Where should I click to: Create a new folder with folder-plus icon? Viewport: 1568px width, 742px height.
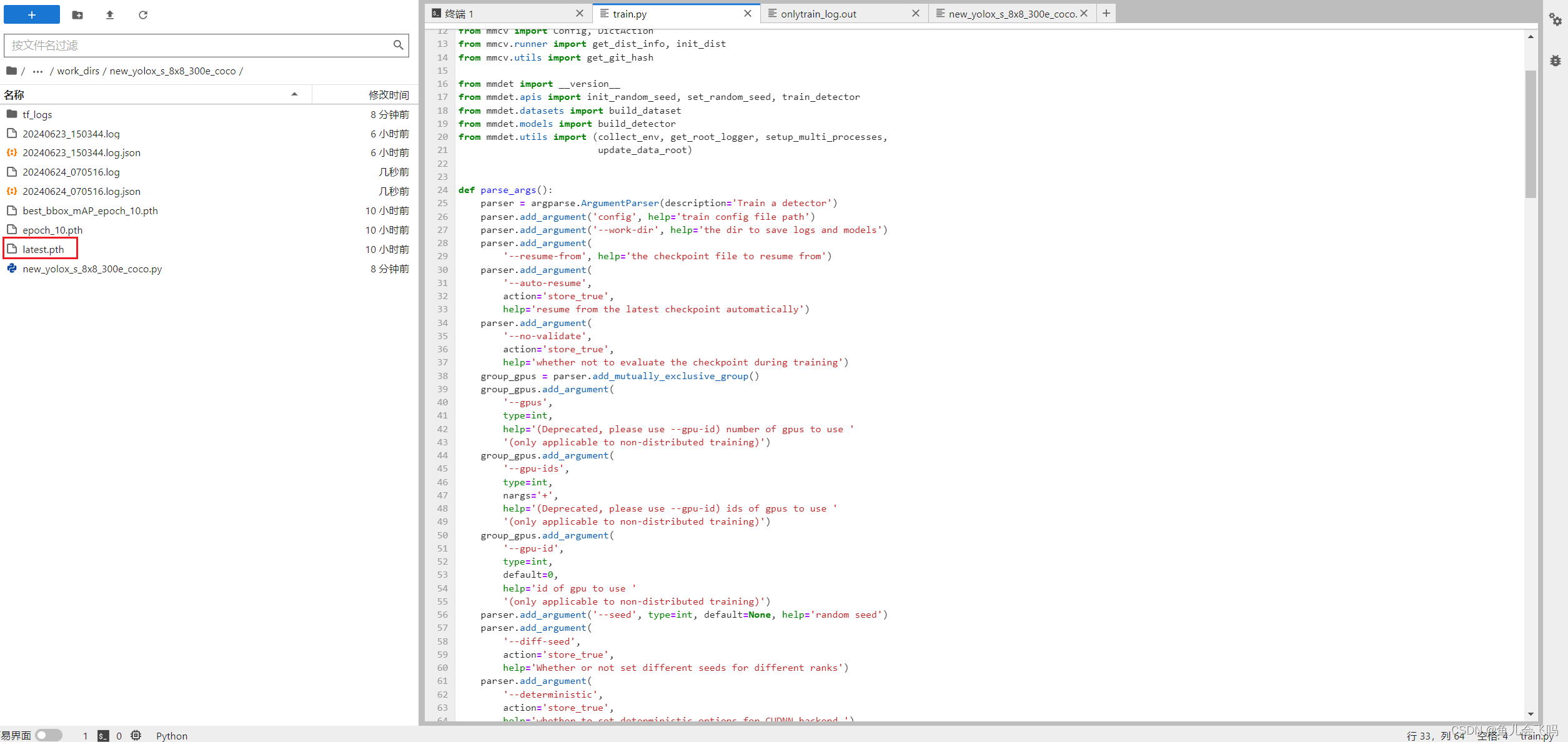tap(77, 14)
